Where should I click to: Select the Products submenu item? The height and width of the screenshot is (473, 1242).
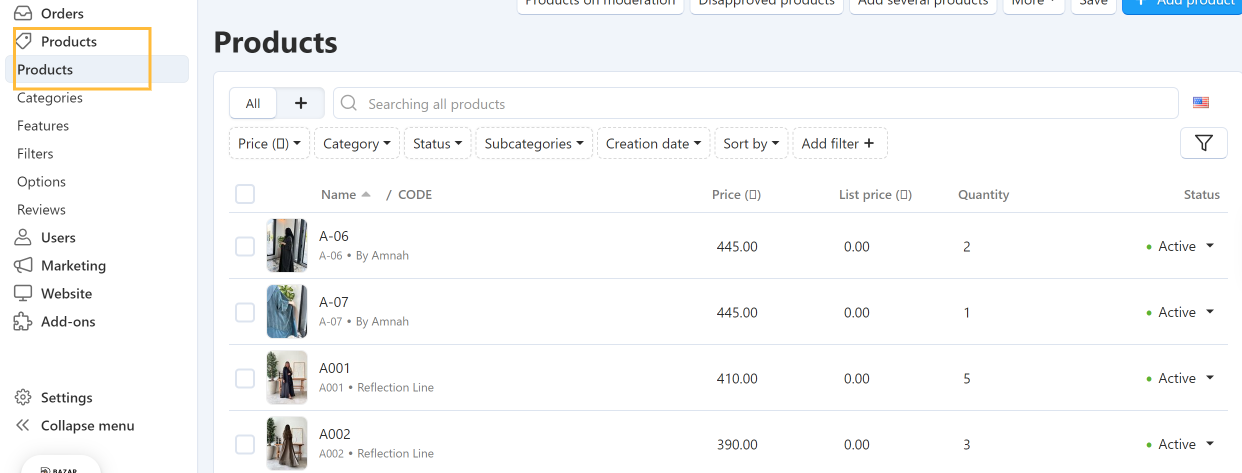click(x=97, y=70)
